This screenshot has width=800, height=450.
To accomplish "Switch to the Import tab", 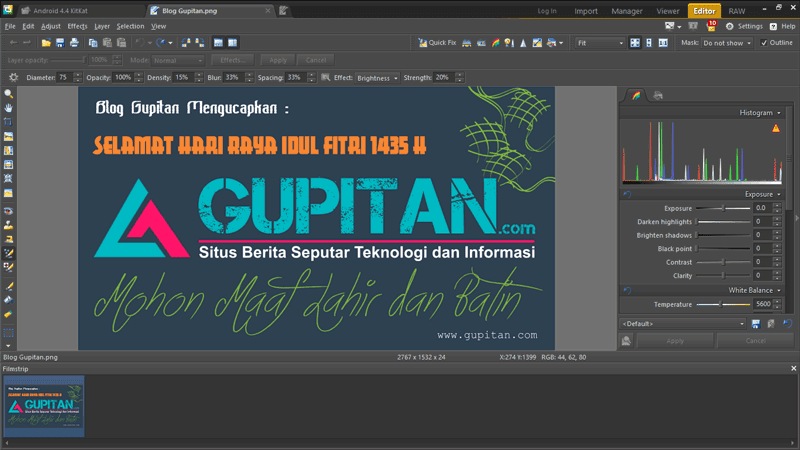I will coord(586,11).
